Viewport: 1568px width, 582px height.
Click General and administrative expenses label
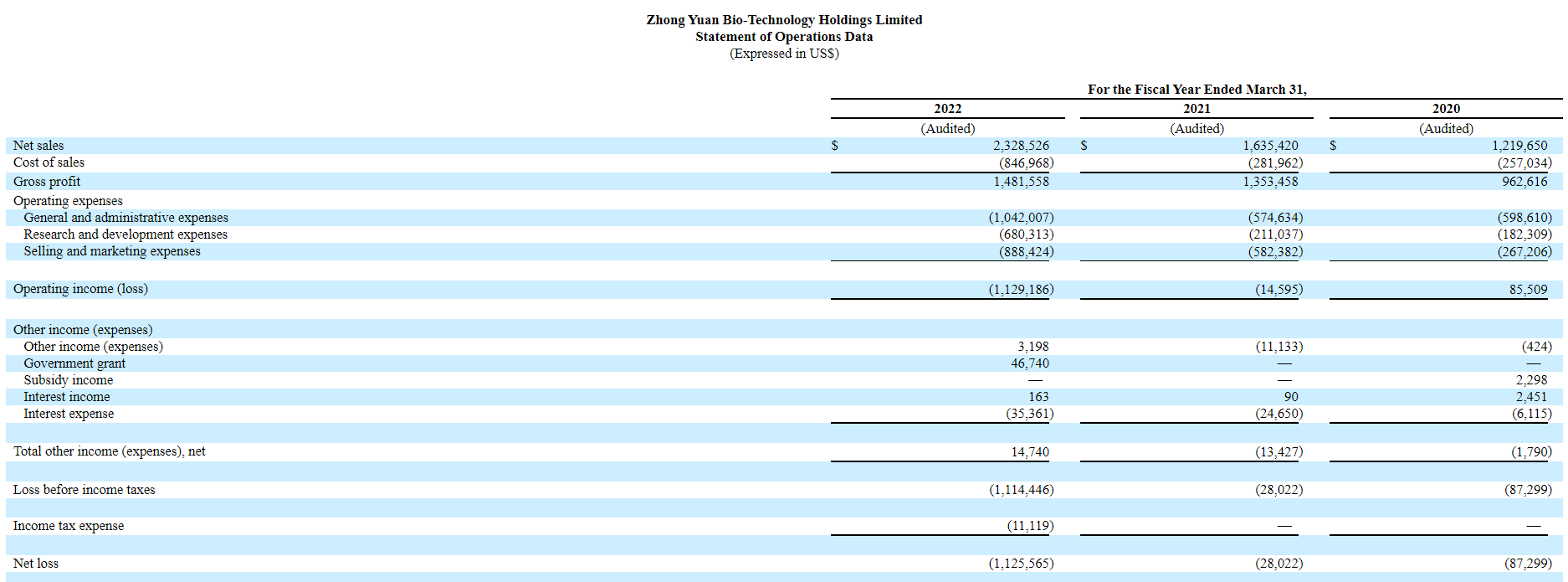[126, 218]
